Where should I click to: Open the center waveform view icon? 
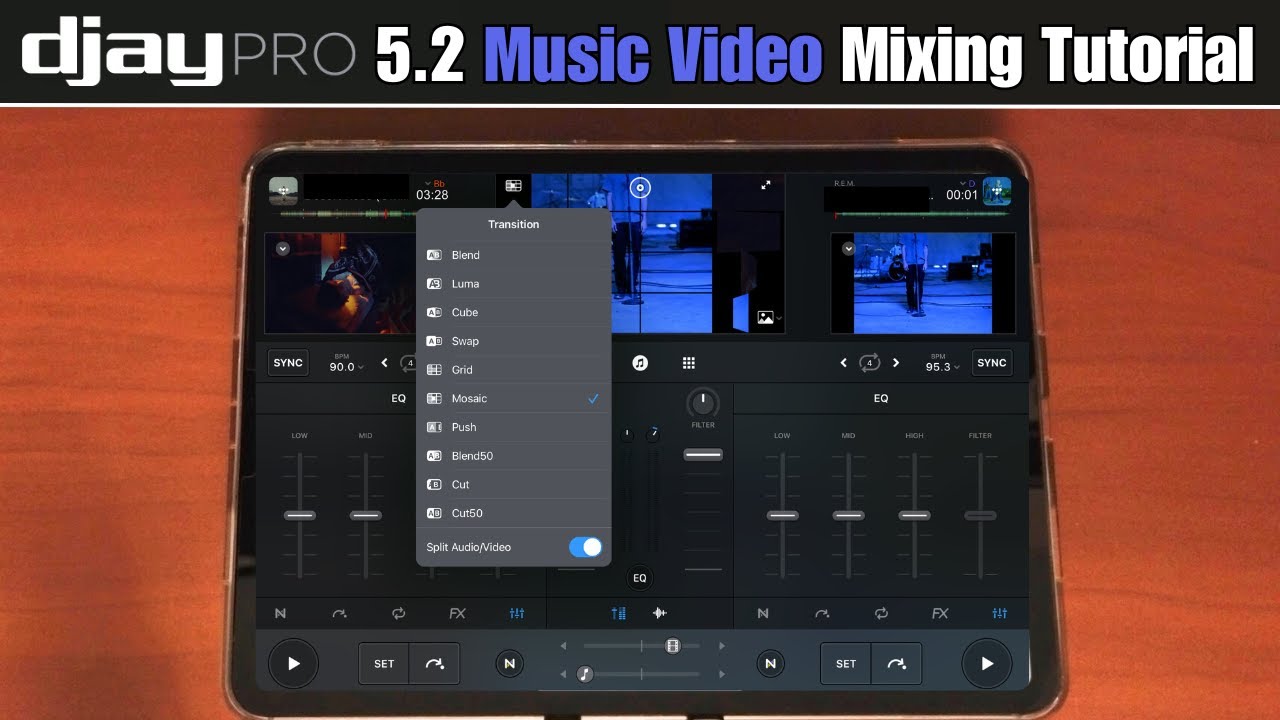(660, 613)
